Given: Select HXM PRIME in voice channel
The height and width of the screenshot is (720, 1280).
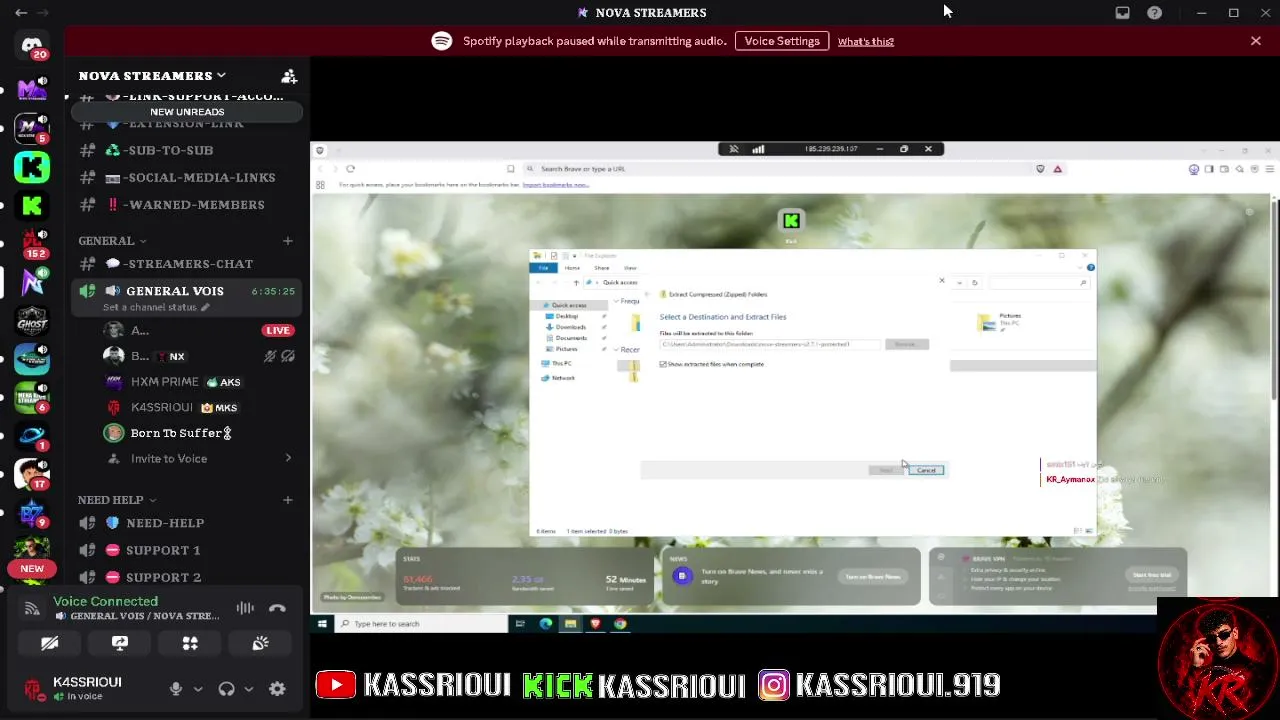Looking at the screenshot, I should 165,382.
